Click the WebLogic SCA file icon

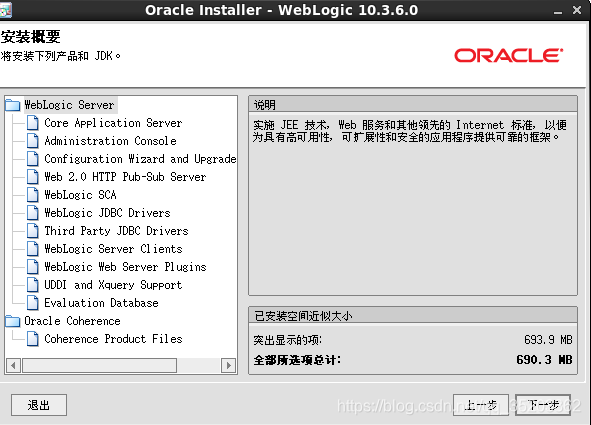[33, 195]
